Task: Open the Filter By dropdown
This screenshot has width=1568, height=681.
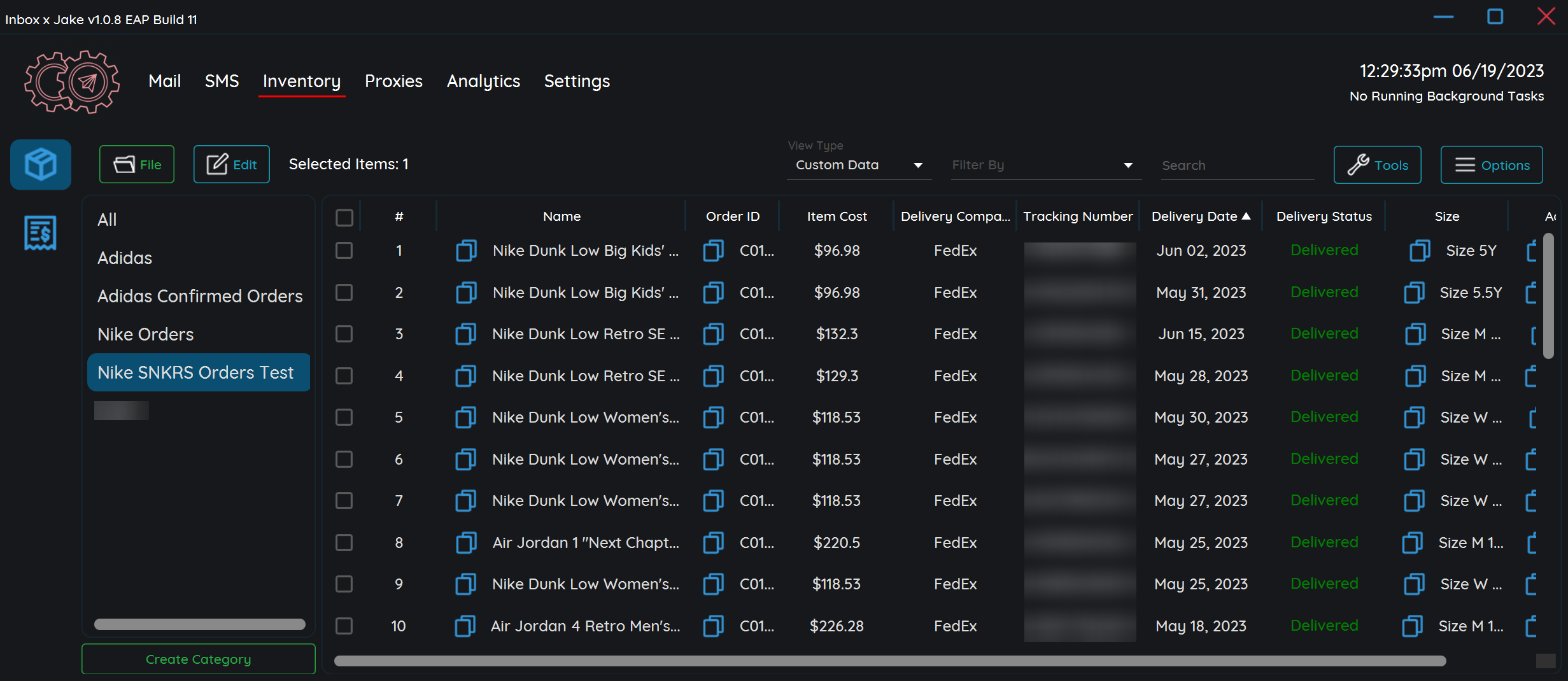Action: click(x=1045, y=165)
